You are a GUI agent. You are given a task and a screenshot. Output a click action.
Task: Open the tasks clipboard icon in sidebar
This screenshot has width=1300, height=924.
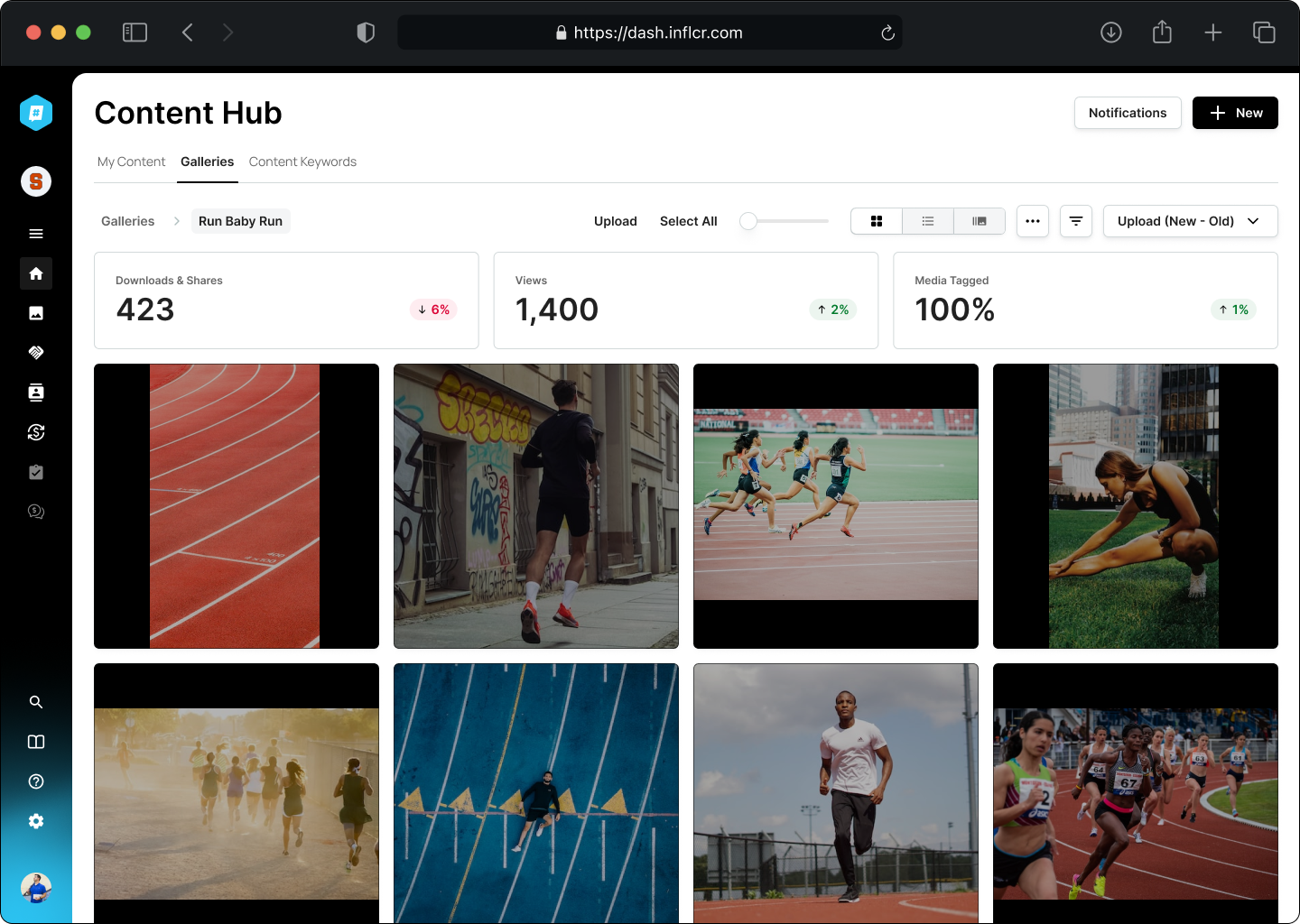tap(36, 472)
